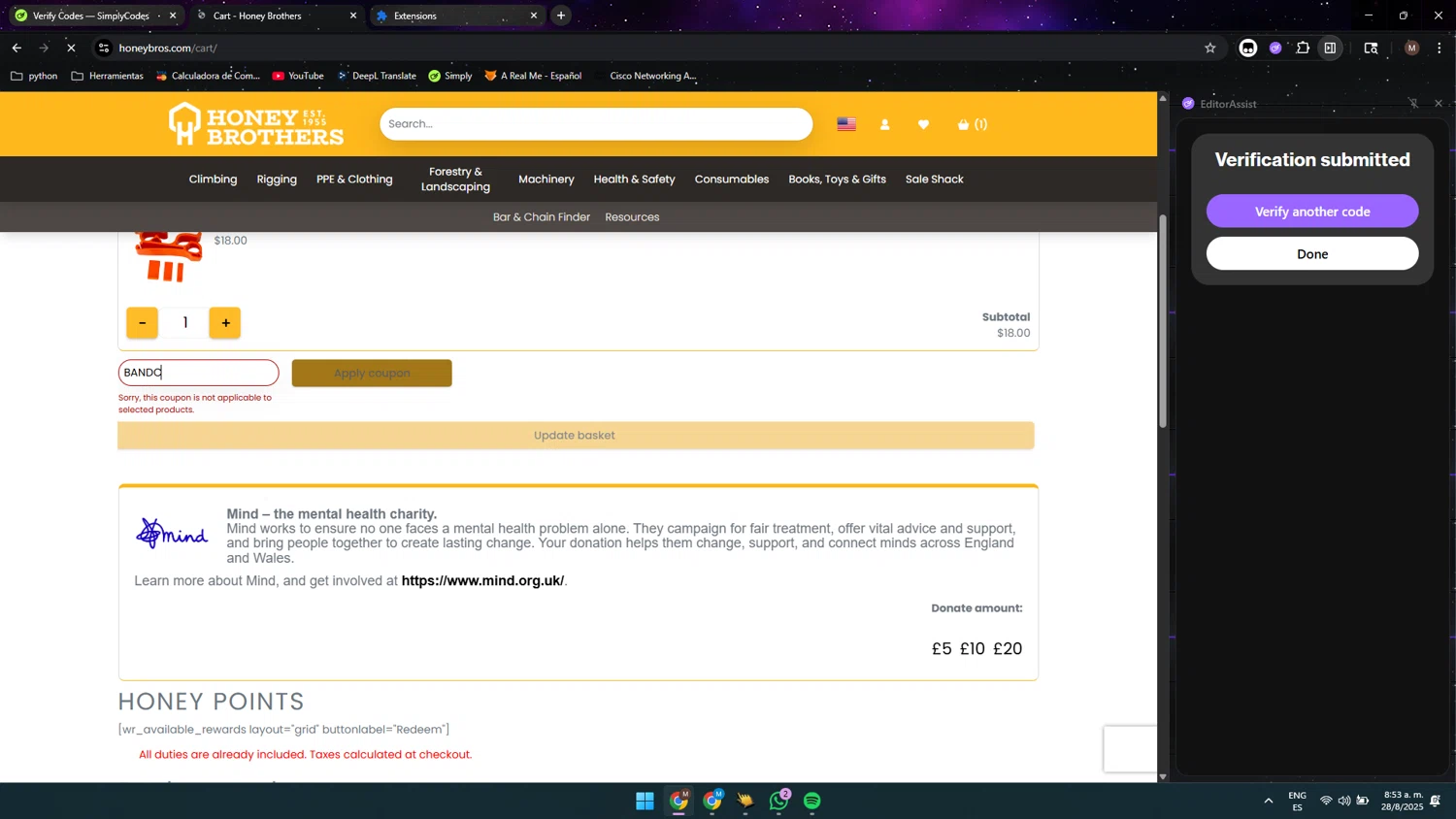Open Spotify from the taskbar

click(x=811, y=801)
